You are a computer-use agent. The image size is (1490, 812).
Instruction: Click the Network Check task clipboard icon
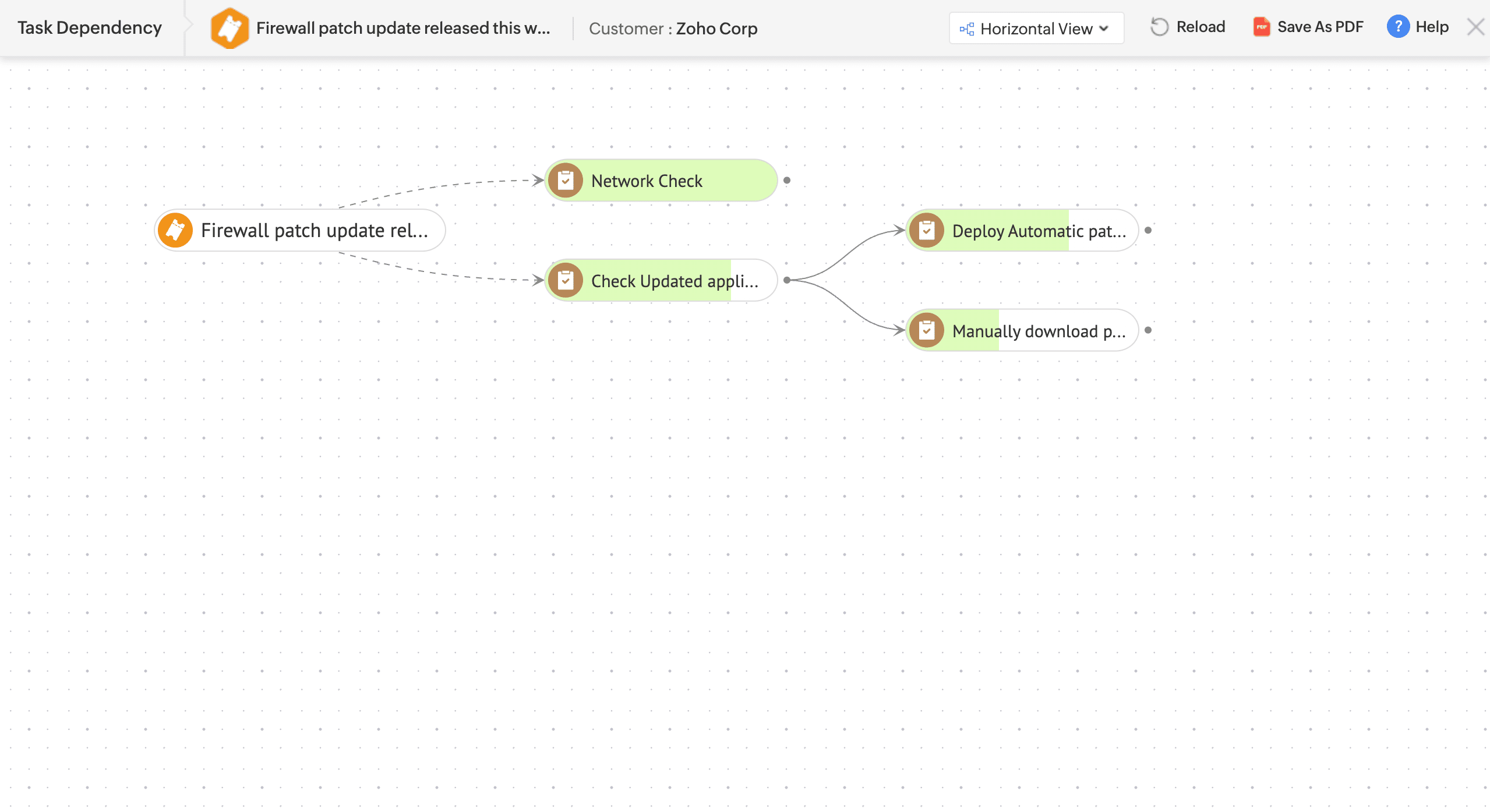pos(566,181)
